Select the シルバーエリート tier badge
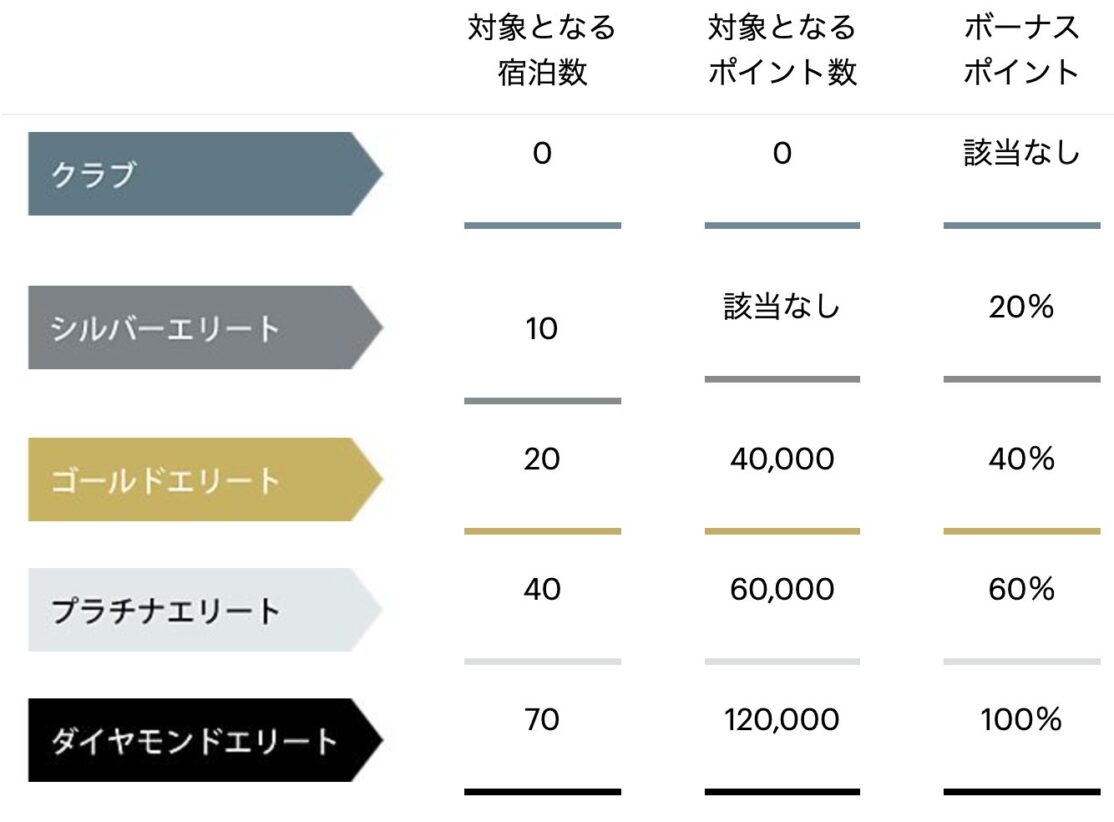Screen dimensions: 1114x822 (205, 328)
